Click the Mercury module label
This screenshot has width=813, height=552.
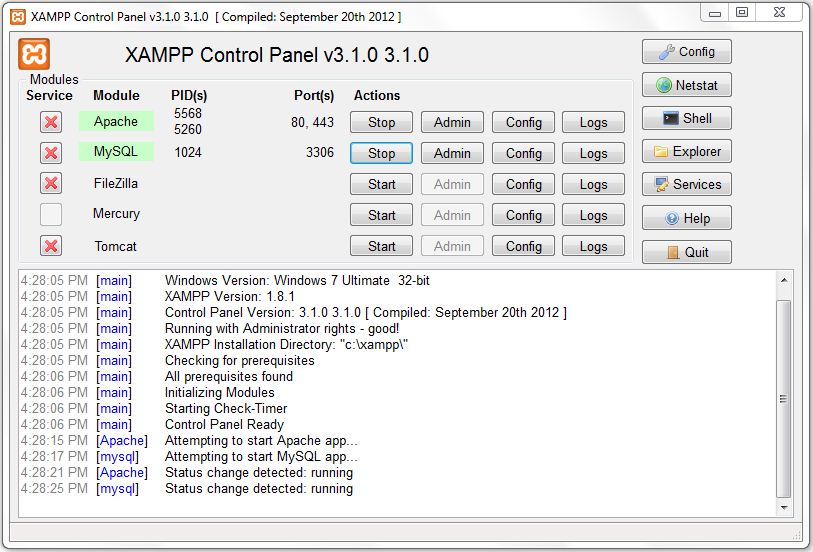click(x=116, y=214)
